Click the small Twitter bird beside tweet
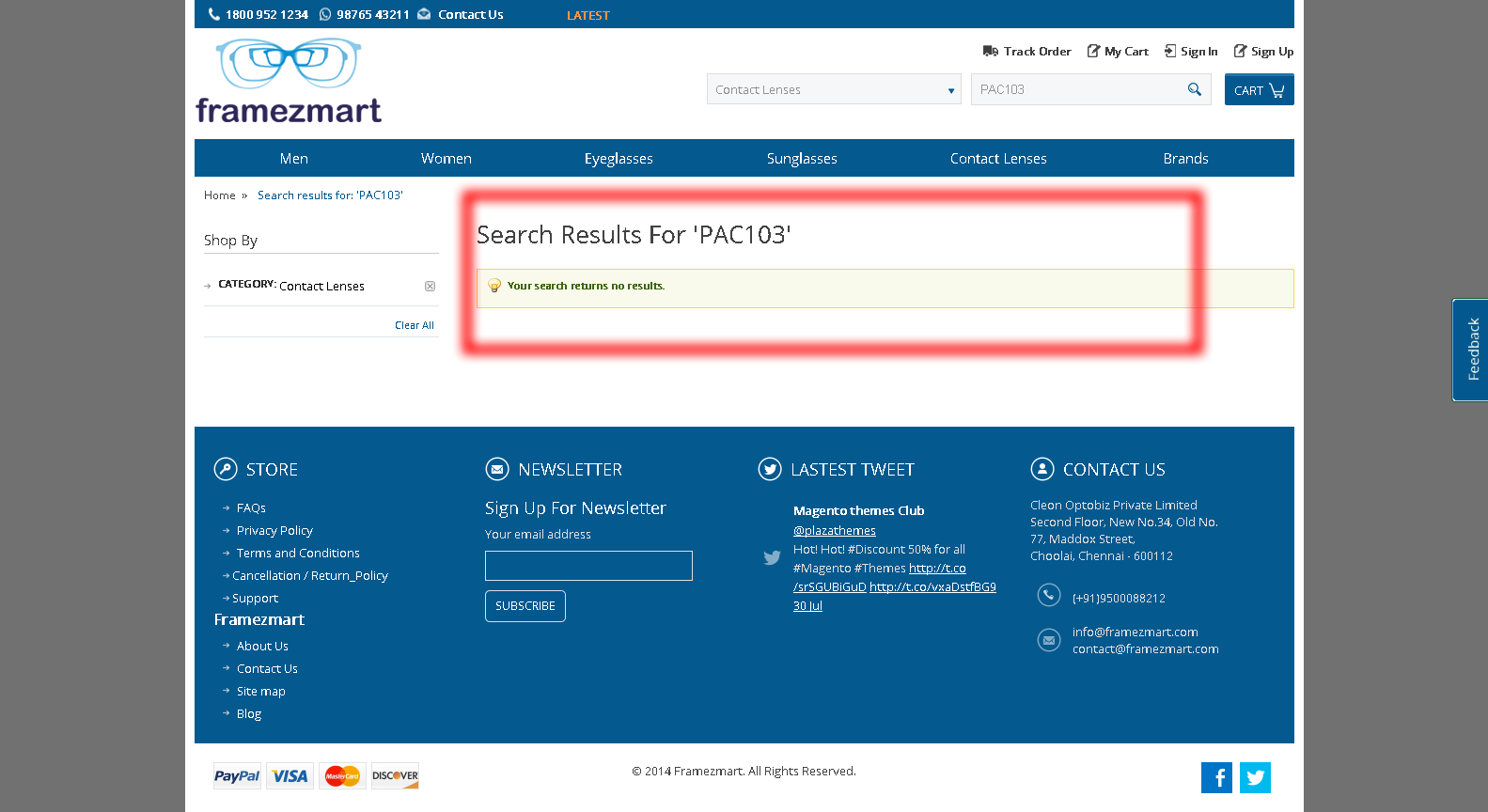Viewport: 1488px width, 812px height. 772,557
